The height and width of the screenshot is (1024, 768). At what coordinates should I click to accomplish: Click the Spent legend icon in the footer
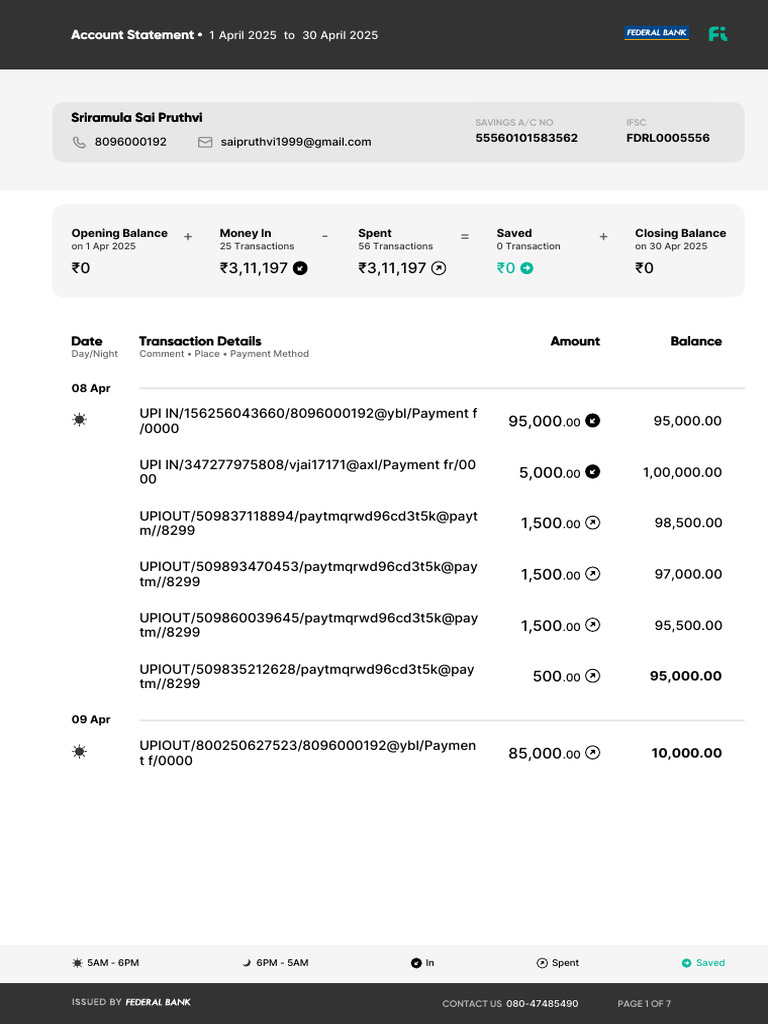[x=542, y=963]
